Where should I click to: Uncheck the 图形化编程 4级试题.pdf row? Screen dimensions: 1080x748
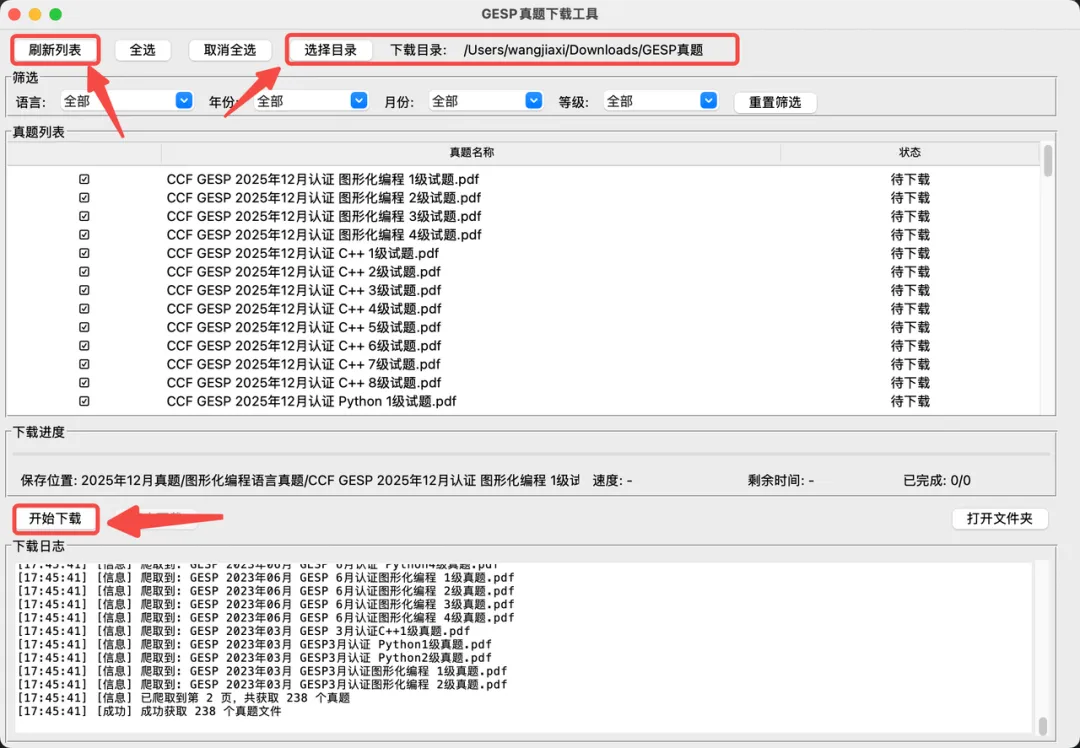coord(84,235)
